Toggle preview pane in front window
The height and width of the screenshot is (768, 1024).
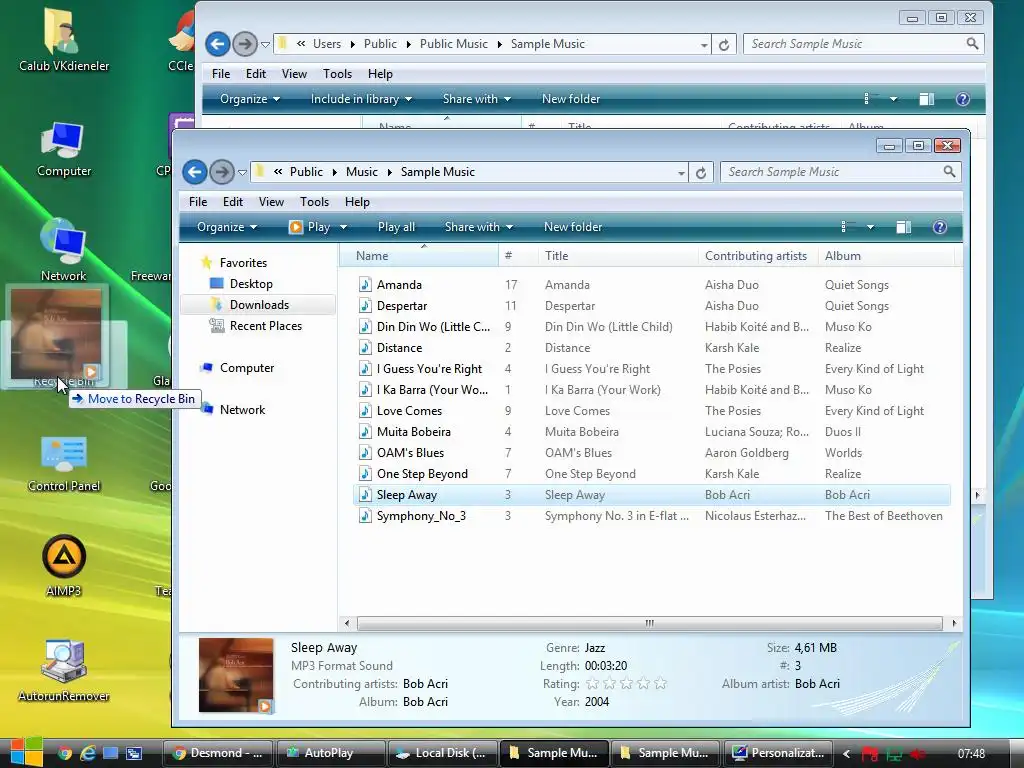[x=904, y=227]
